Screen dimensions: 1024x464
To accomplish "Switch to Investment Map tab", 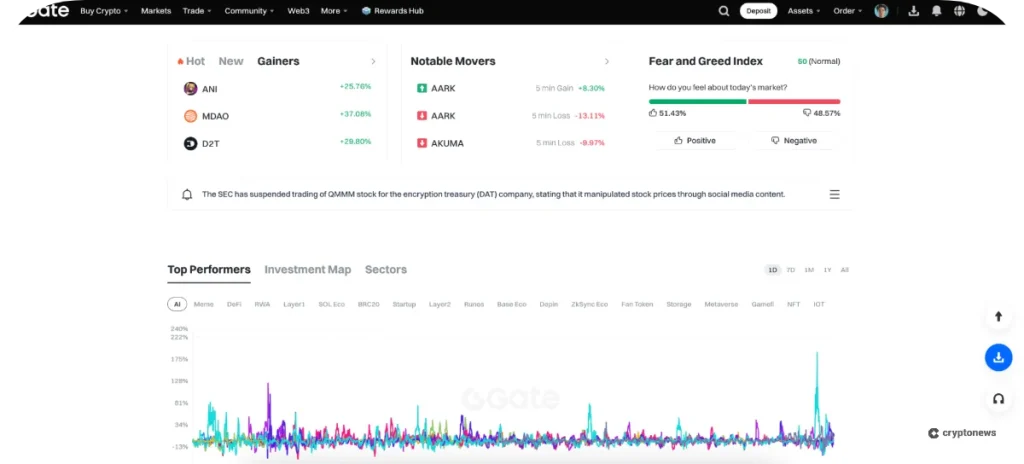I will (x=308, y=270).
